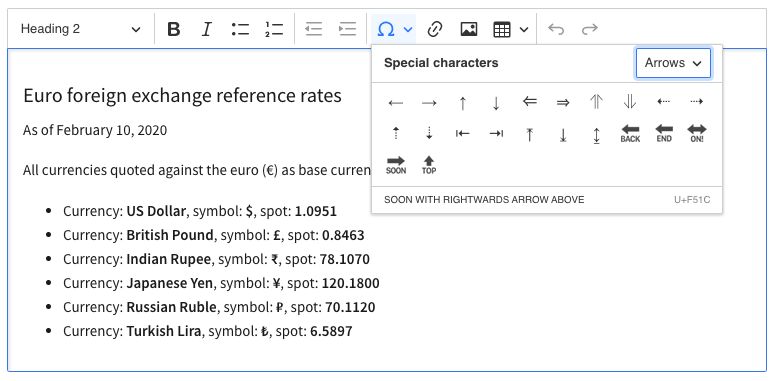The height and width of the screenshot is (381, 777).
Task: Decrease indent with outdent button
Action: 314,29
